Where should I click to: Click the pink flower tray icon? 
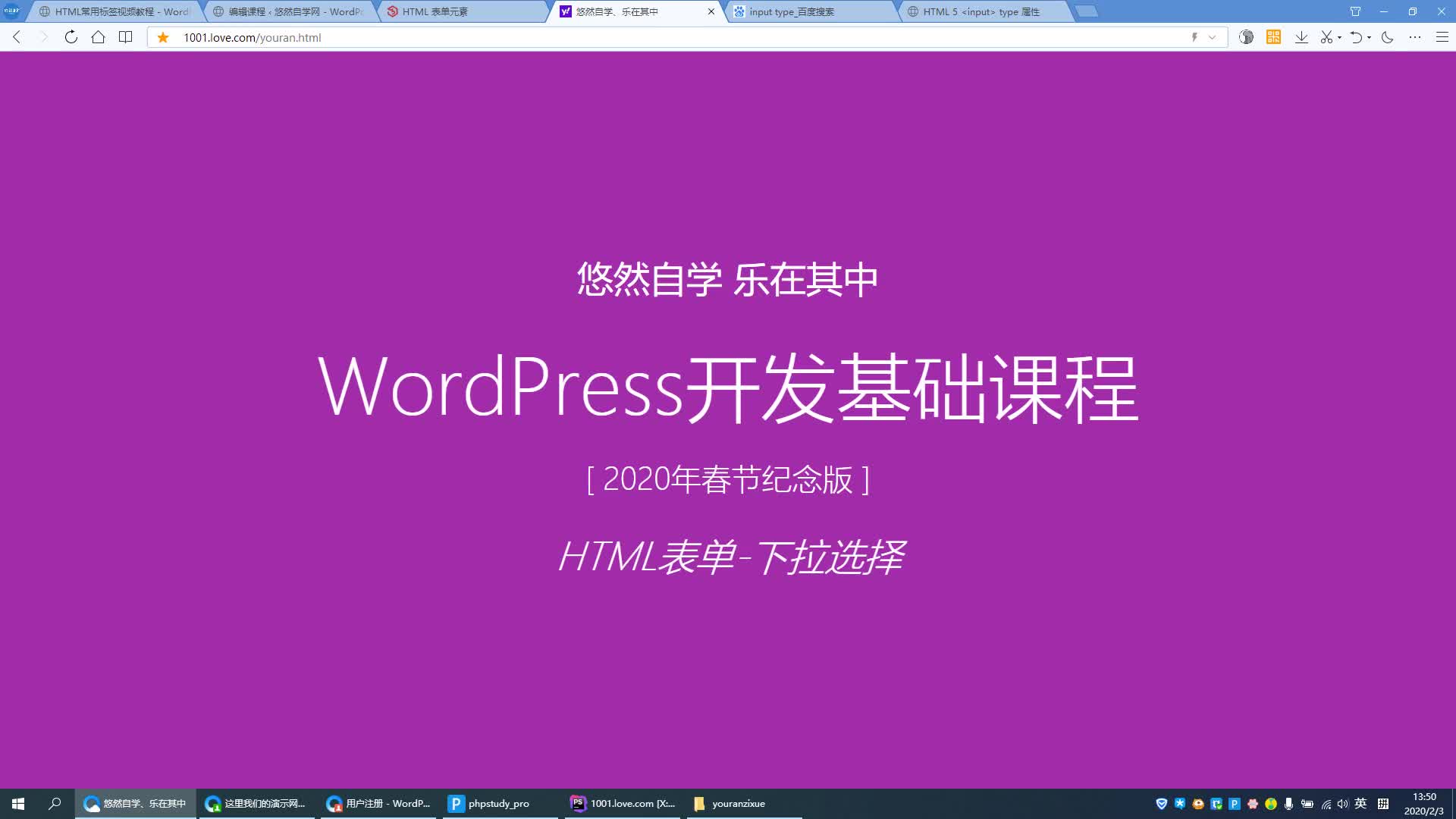(x=1253, y=804)
